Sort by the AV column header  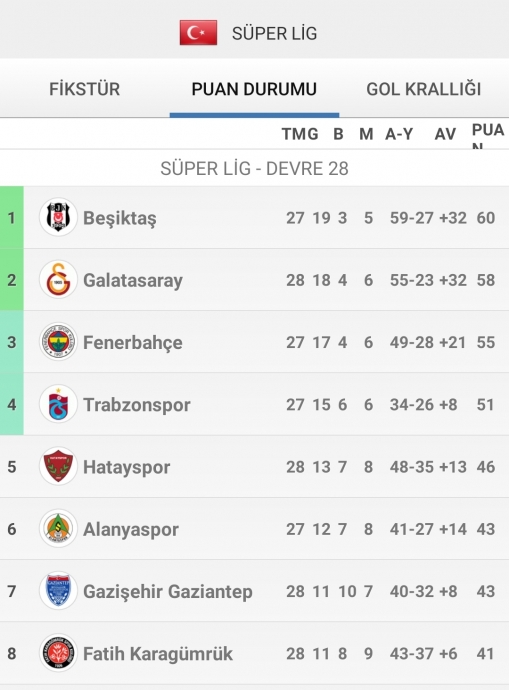pos(445,134)
